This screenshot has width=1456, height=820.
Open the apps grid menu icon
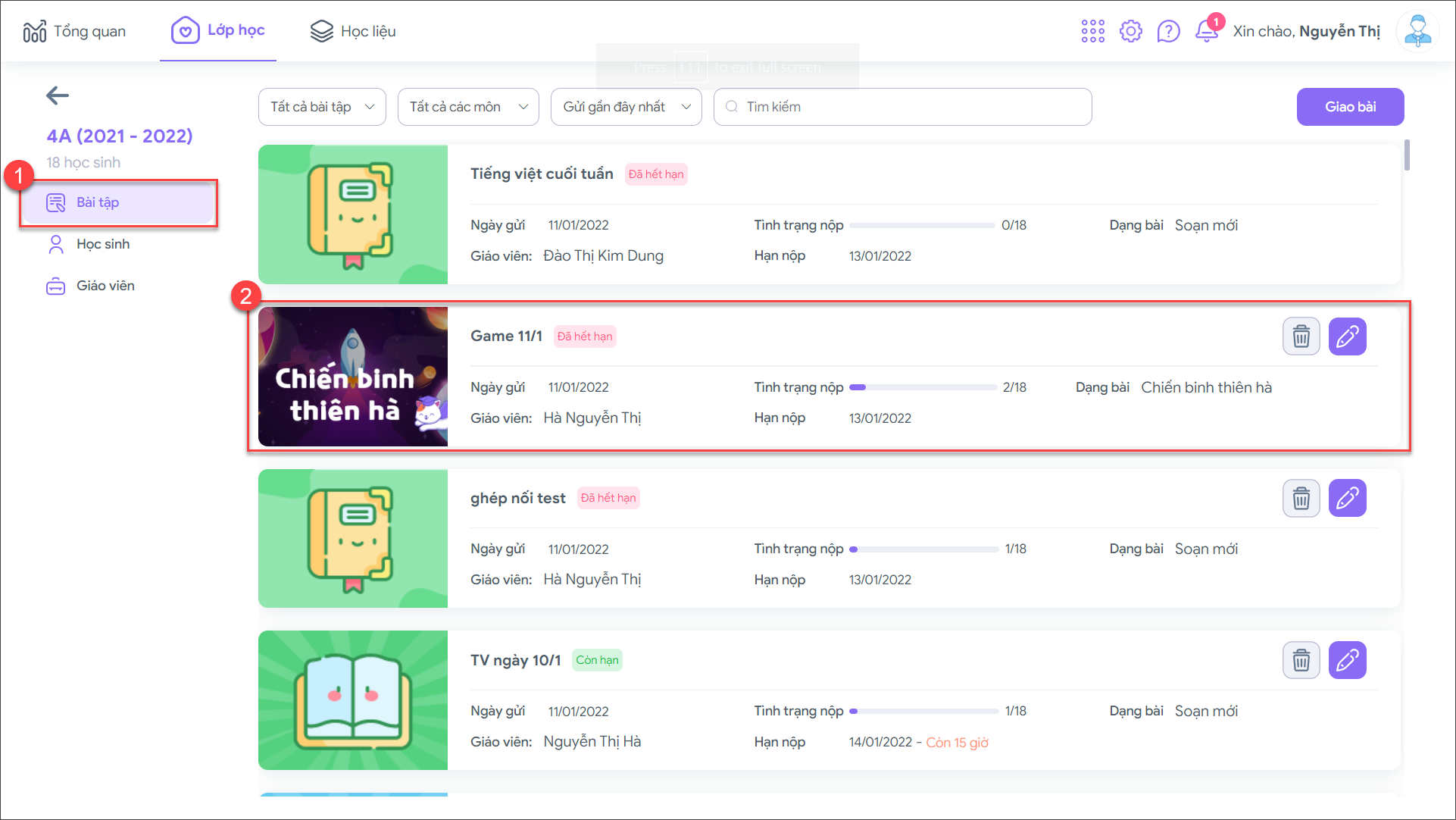pyautogui.click(x=1092, y=31)
